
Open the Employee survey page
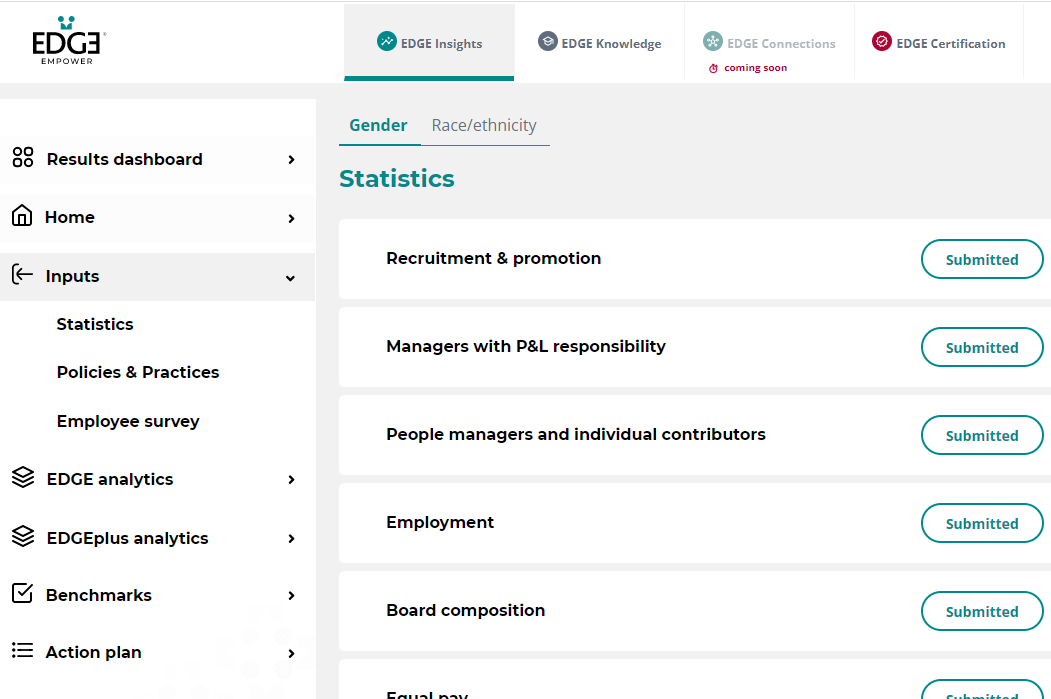click(128, 421)
